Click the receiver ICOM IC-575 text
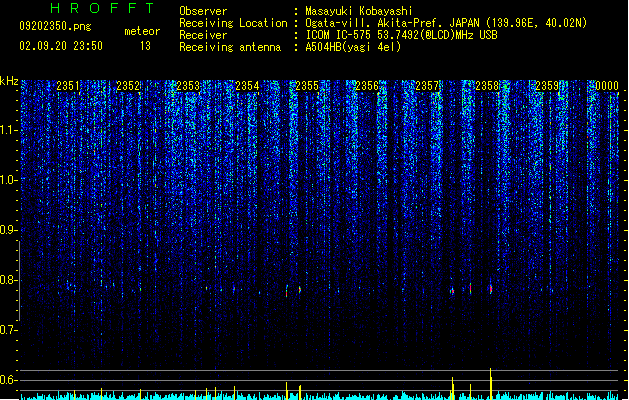629x400 pixels. coord(401,35)
